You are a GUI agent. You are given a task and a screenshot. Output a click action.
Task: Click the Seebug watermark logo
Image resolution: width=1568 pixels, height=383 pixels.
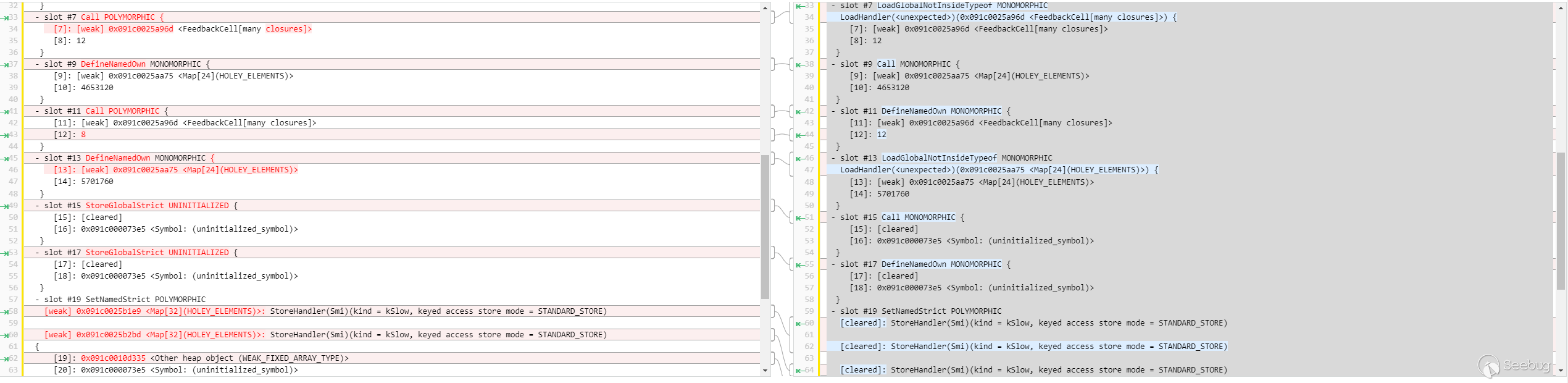(x=1514, y=366)
